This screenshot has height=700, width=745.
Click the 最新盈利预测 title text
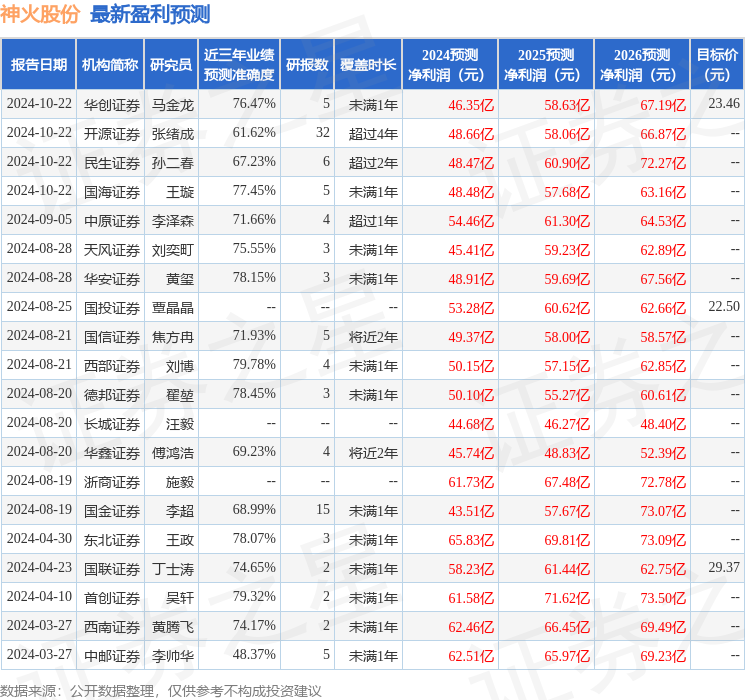coord(150,14)
